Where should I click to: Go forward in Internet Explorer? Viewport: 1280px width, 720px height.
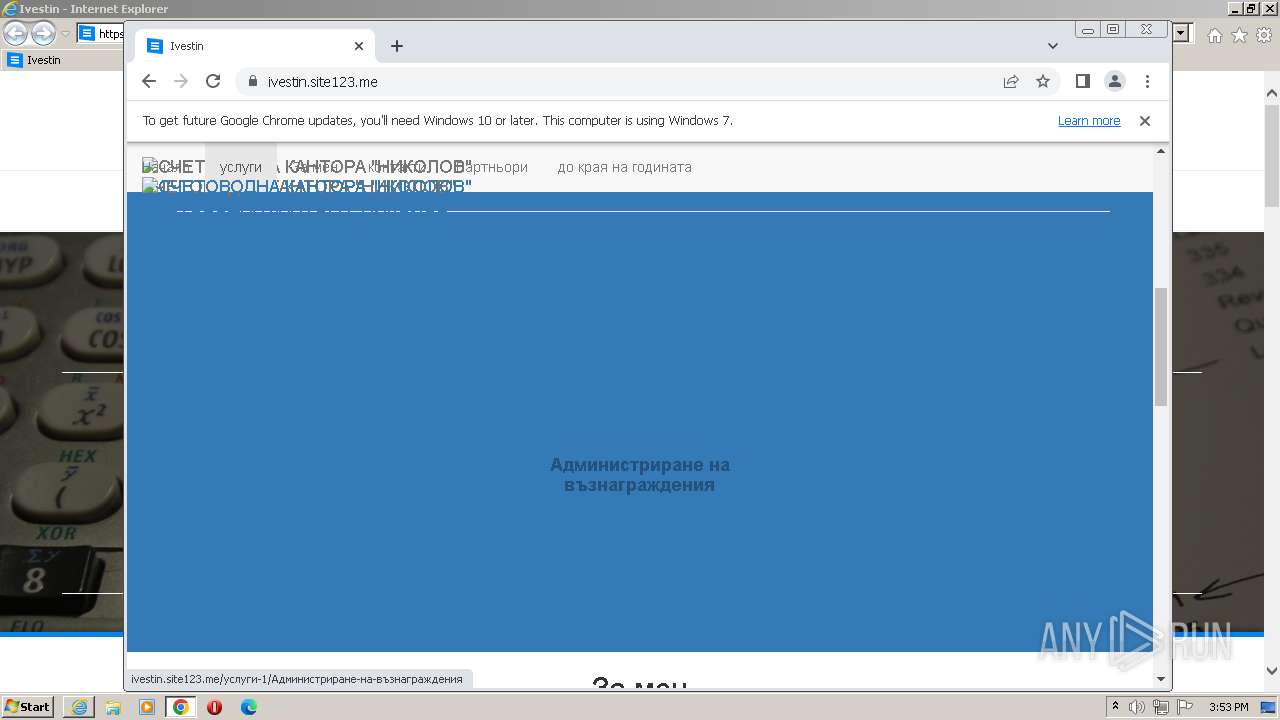[43, 33]
